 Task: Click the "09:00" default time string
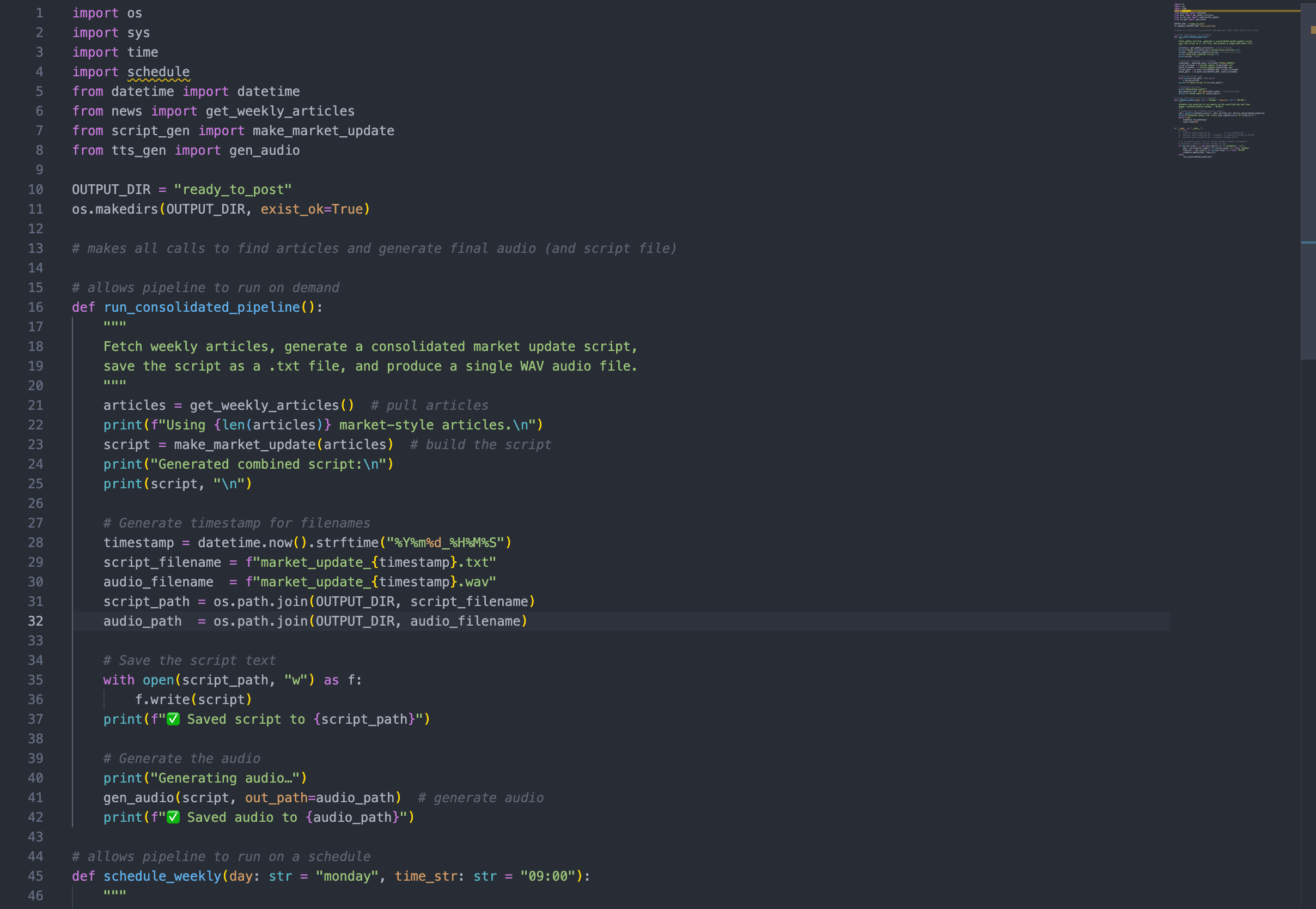(547, 876)
